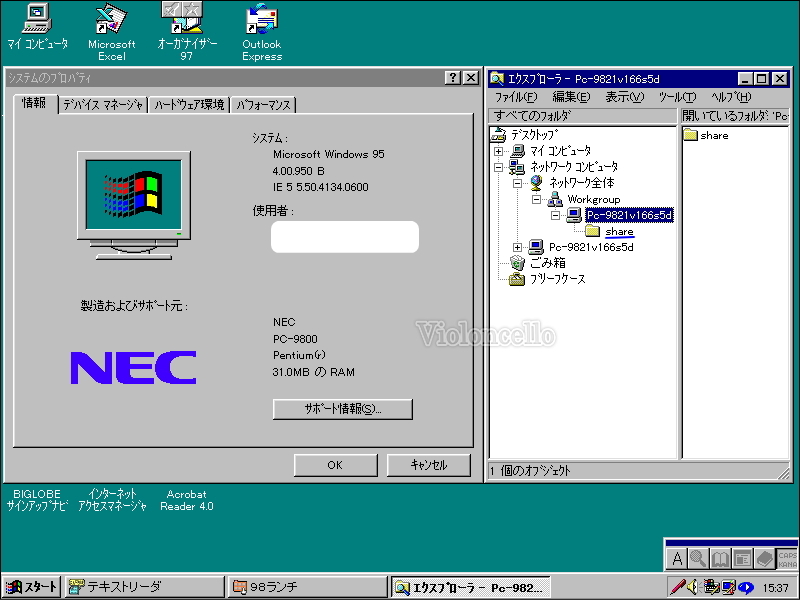
Task: Open インターネットアクセスマネージャ desktop icon
Action: 110,500
